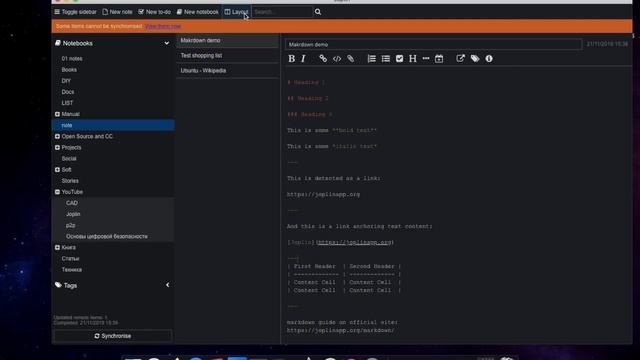This screenshot has height=360, width=640.
Task: Collapse the YouTube notebook
Action: point(57,192)
